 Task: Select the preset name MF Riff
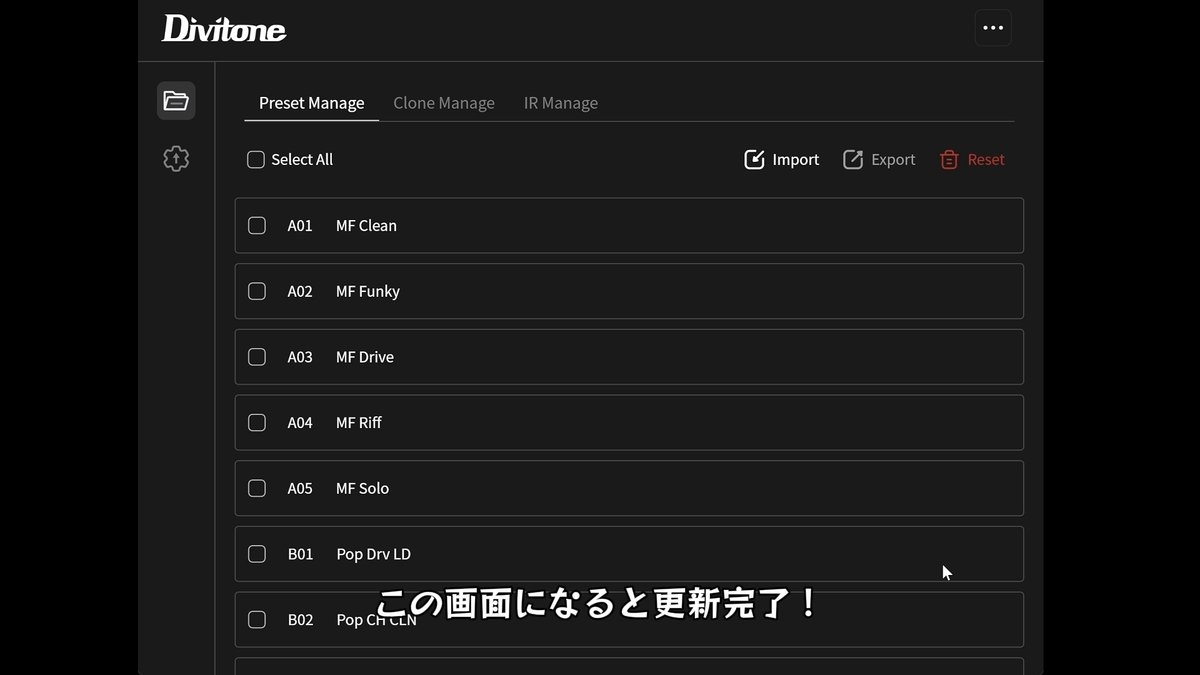click(359, 422)
